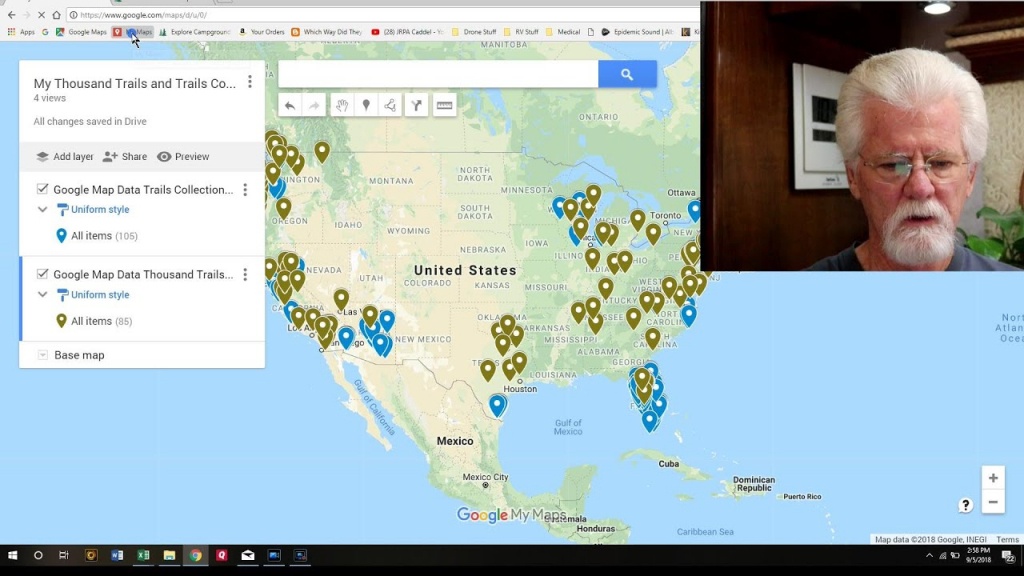Expand the Base map options
Viewport: 1024px width, 576px height.
(42, 355)
